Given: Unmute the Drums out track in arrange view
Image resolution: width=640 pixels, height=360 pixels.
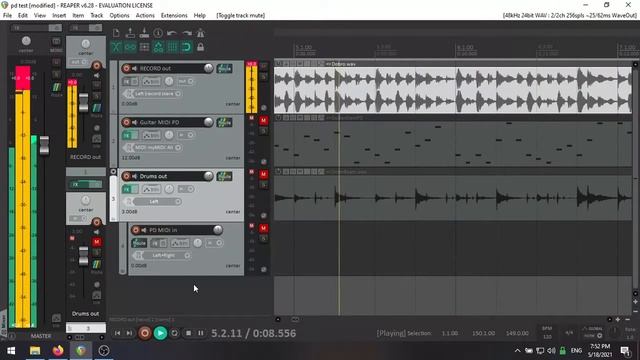Looking at the screenshot, I should [x=264, y=174].
